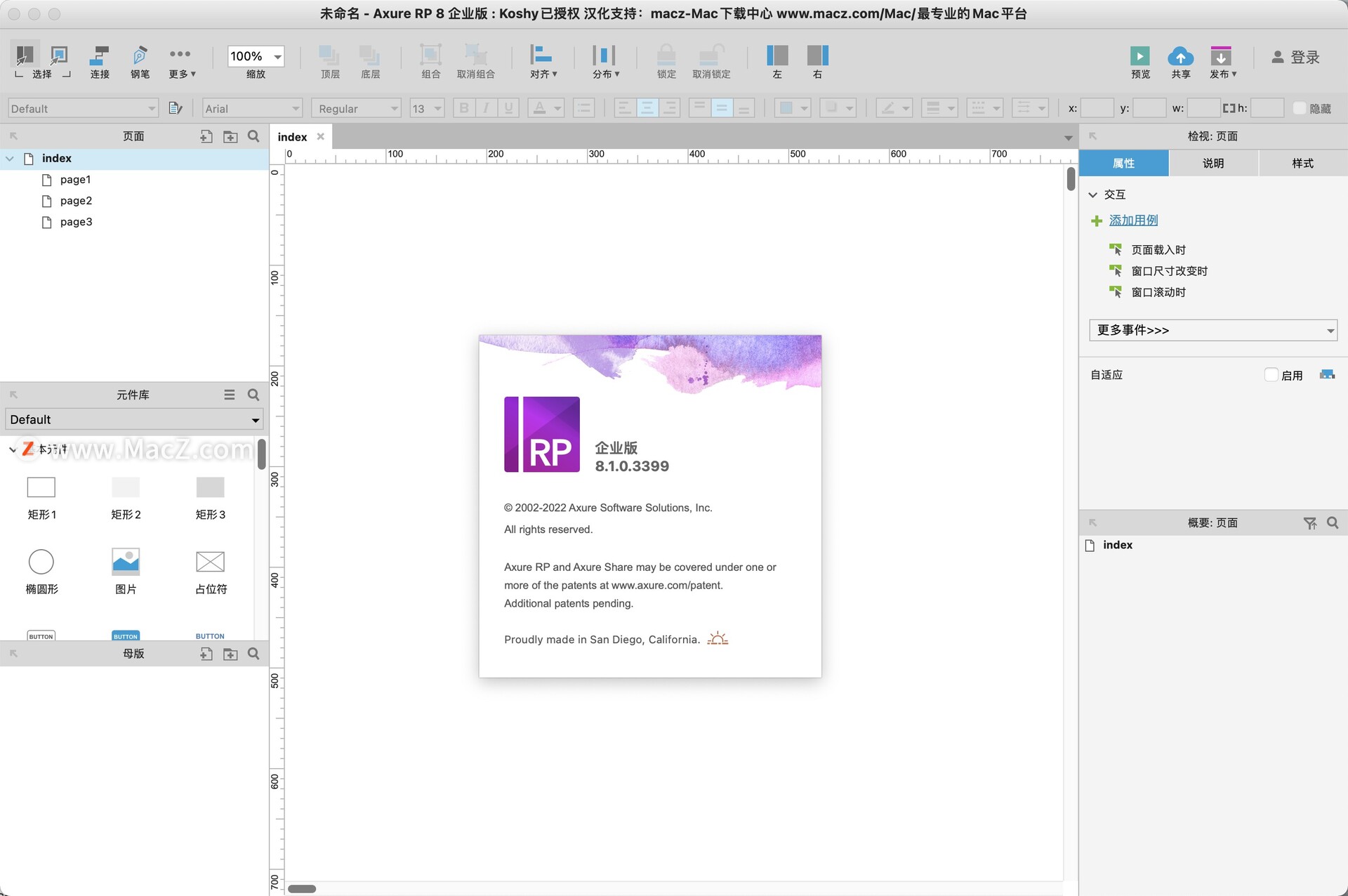Screen dimensions: 1348x896
Task: Open the 元件库 library options menu icon
Action: click(x=230, y=395)
